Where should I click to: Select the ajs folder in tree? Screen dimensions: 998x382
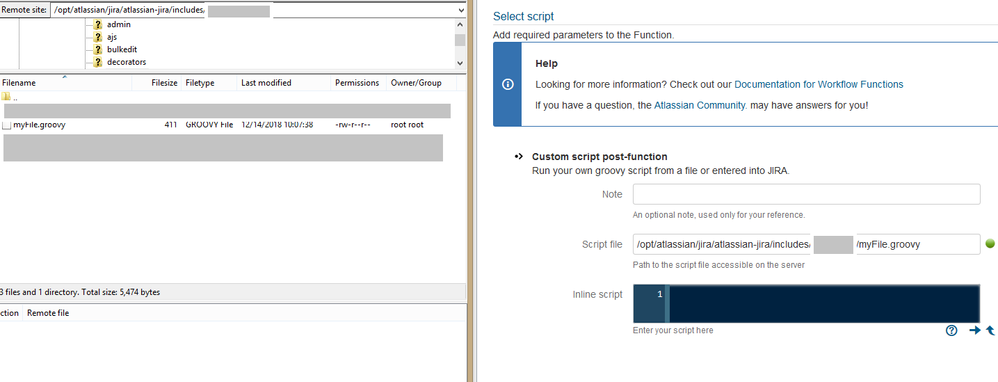[x=111, y=37]
